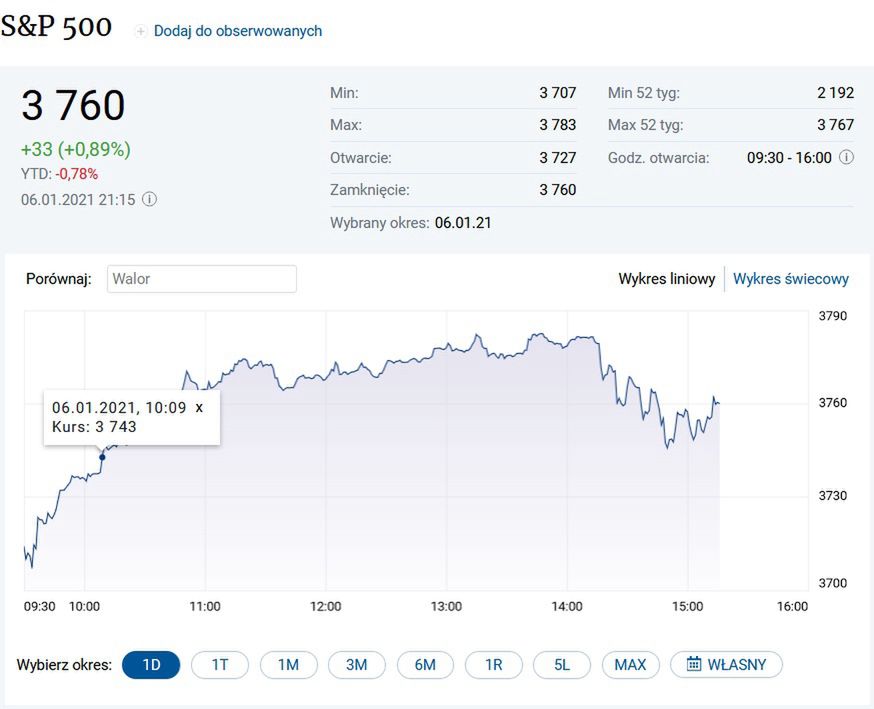This screenshot has width=874, height=709.
Task: Click the highlighted data point on chart
Action: pyautogui.click(x=102, y=457)
